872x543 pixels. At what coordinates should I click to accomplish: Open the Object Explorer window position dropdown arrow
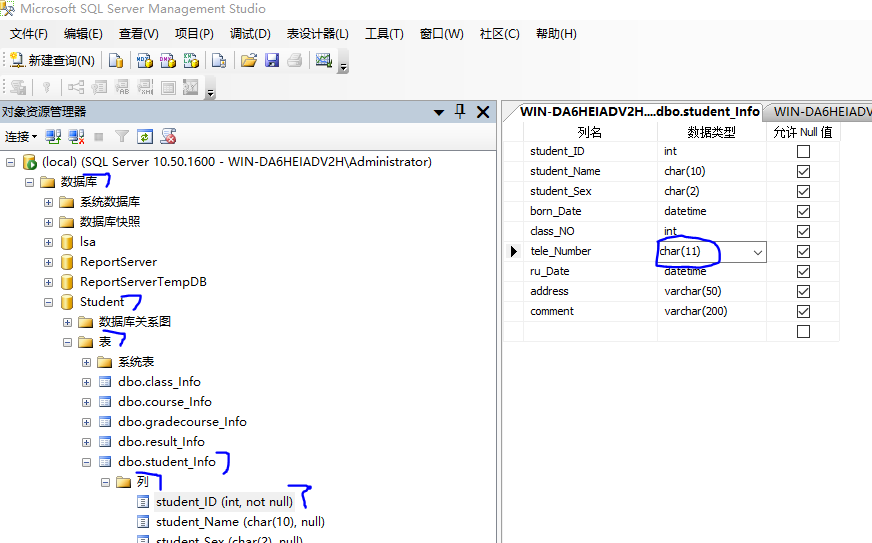point(439,112)
